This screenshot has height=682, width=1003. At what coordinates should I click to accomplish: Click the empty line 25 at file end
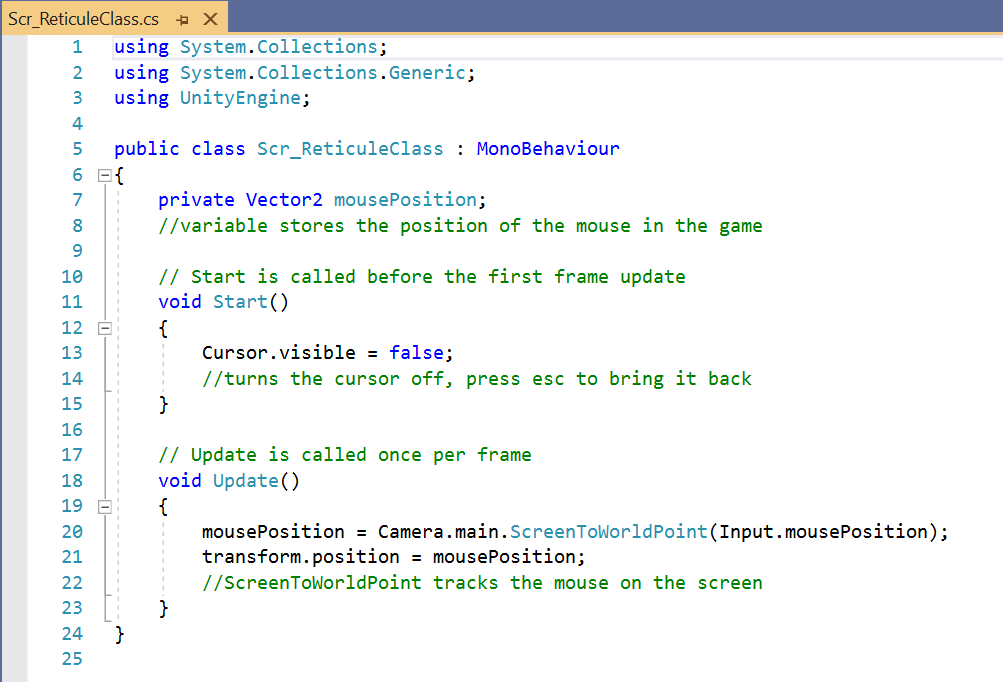[400, 660]
